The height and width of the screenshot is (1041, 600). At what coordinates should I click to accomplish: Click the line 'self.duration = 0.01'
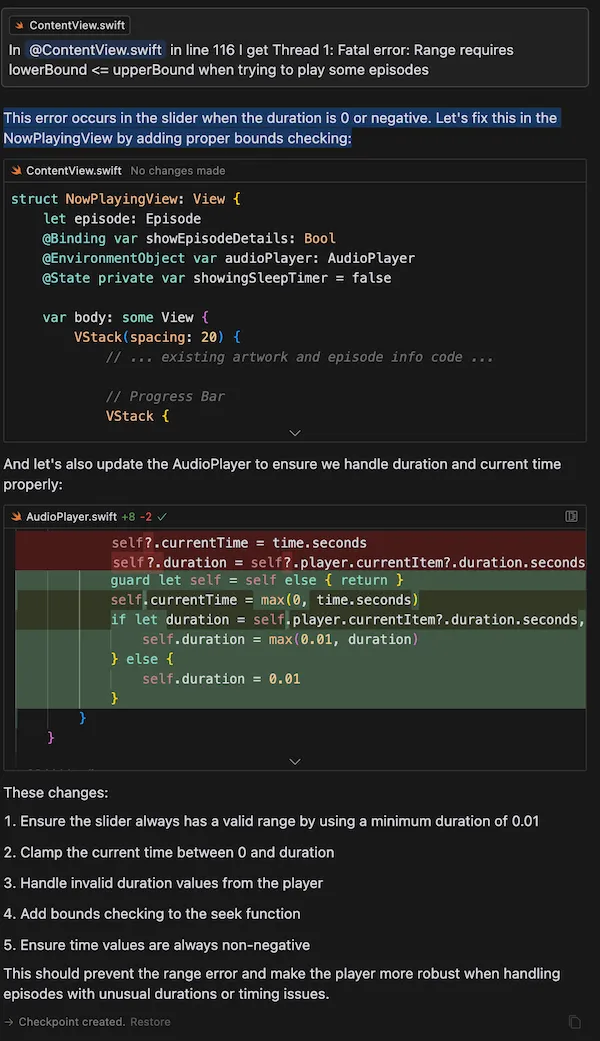(x=221, y=679)
